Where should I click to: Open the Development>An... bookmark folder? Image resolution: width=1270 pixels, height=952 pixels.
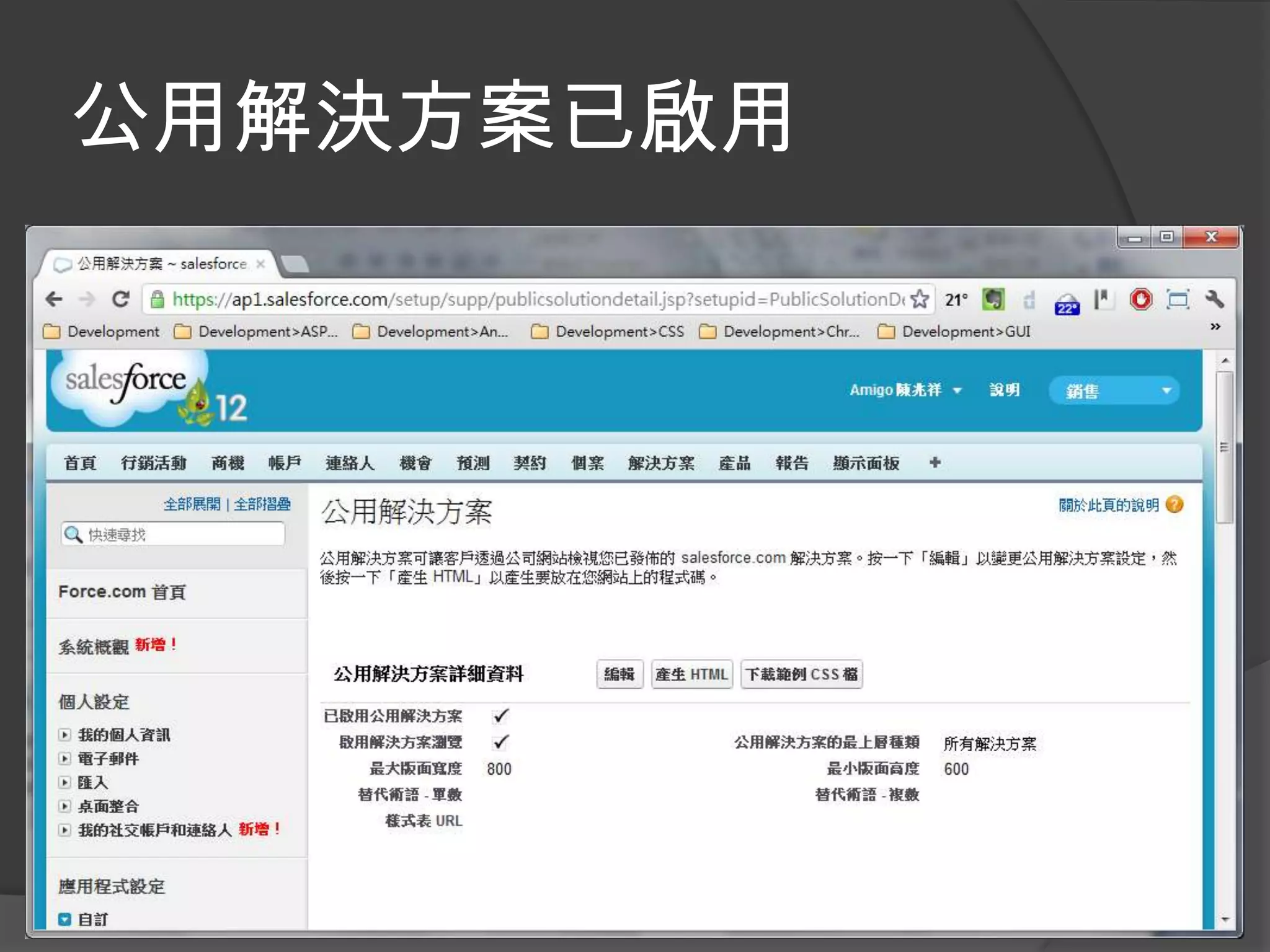(430, 332)
